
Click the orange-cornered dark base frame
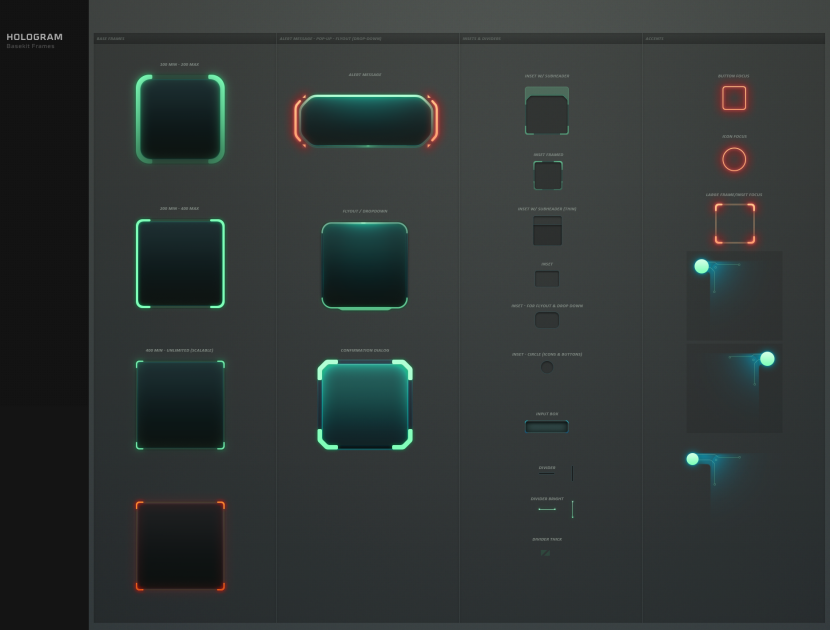coord(180,546)
